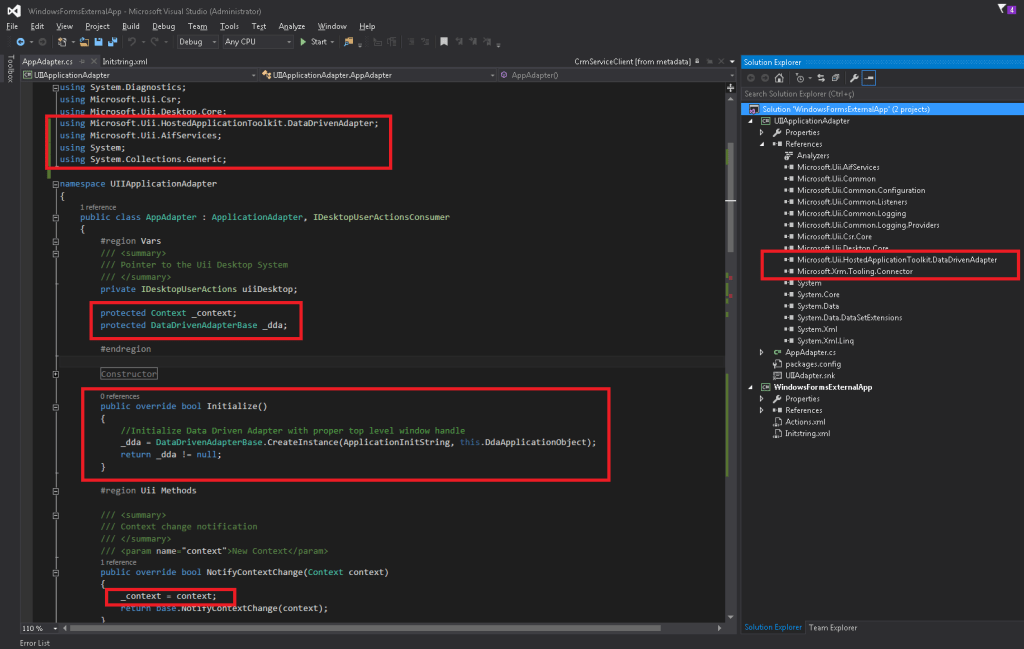Open the 110 % zoom level selector

(x=40, y=628)
